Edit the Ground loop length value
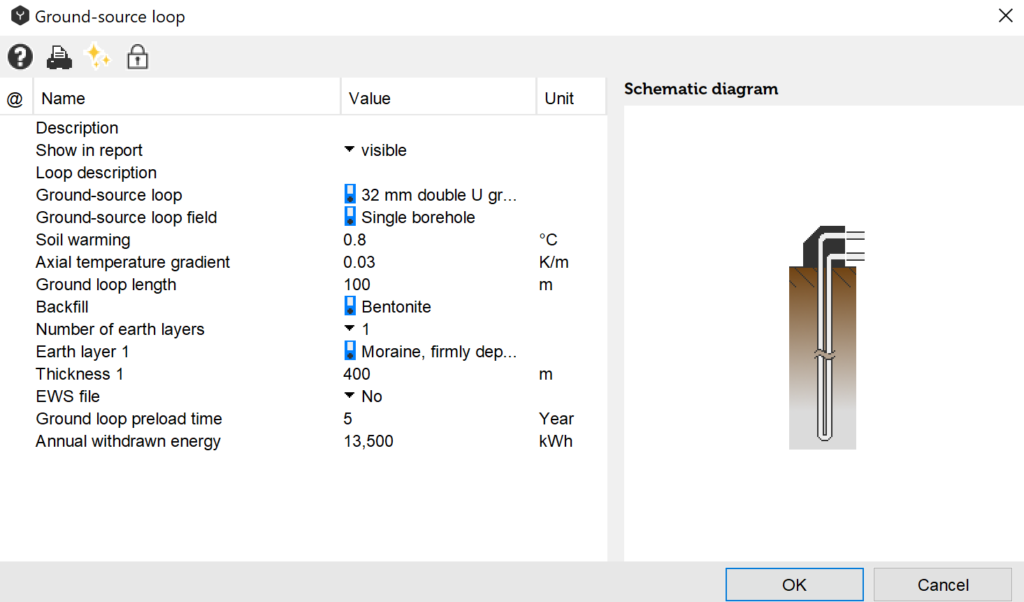The width and height of the screenshot is (1024, 602). (x=357, y=284)
